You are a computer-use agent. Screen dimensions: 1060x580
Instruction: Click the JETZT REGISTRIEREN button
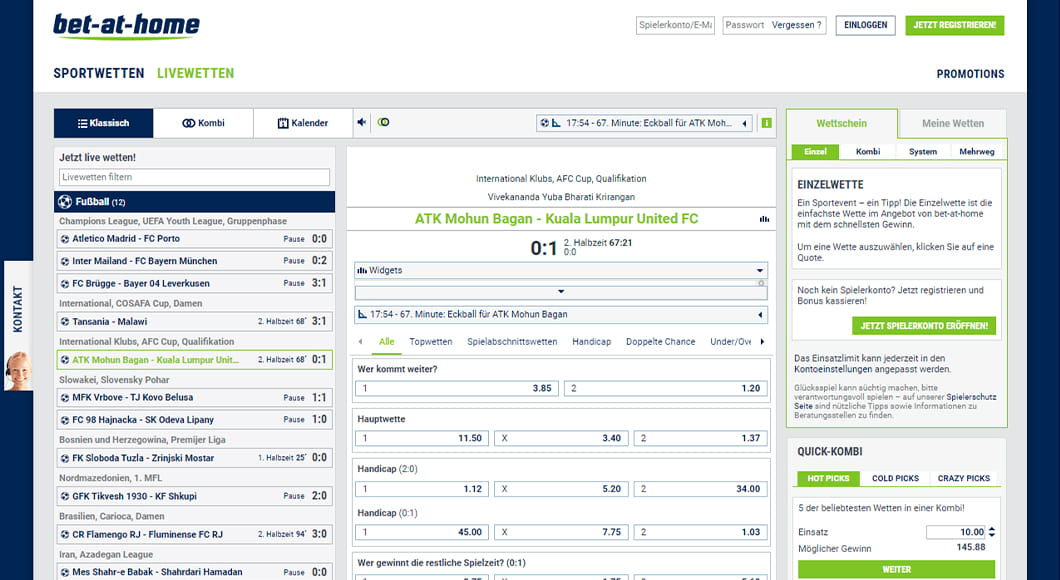pos(955,25)
